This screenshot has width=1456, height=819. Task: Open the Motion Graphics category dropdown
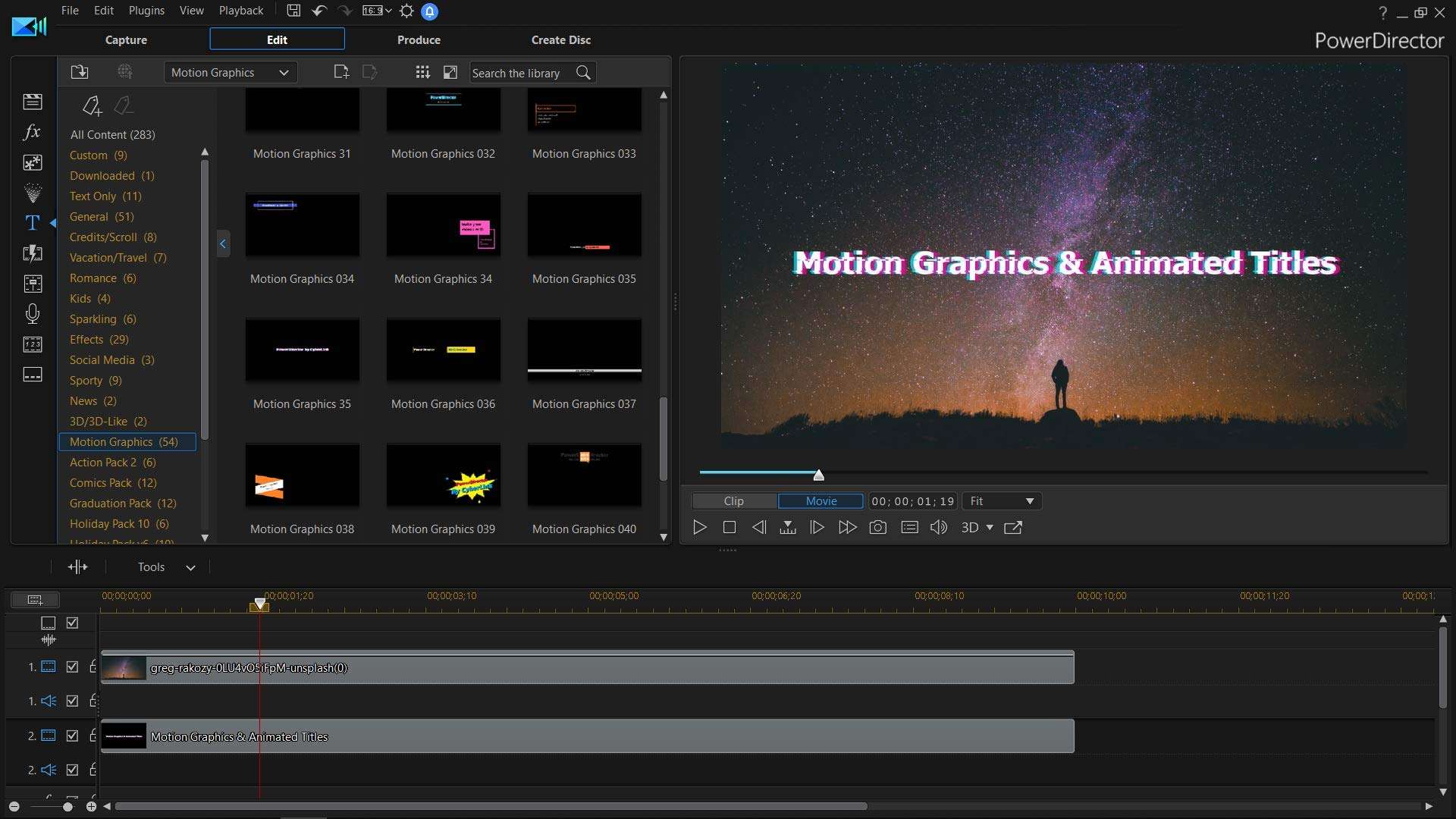[x=229, y=72]
